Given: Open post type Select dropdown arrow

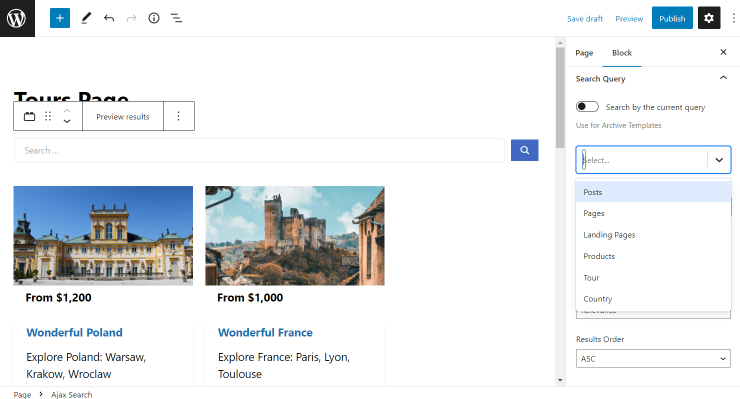Looking at the screenshot, I should (719, 160).
